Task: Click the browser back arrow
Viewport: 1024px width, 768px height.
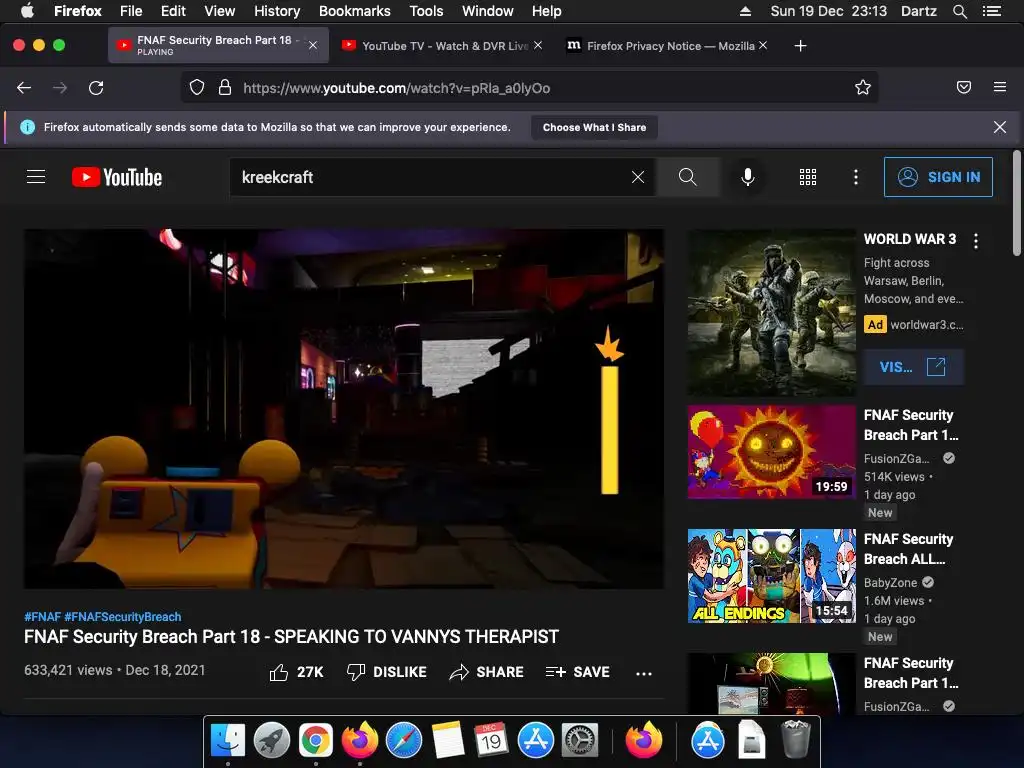Action: [x=24, y=88]
